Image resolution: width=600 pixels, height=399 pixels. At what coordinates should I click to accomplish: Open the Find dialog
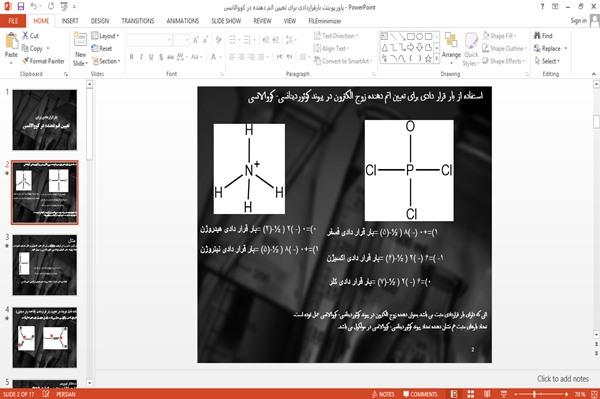[x=543, y=36]
